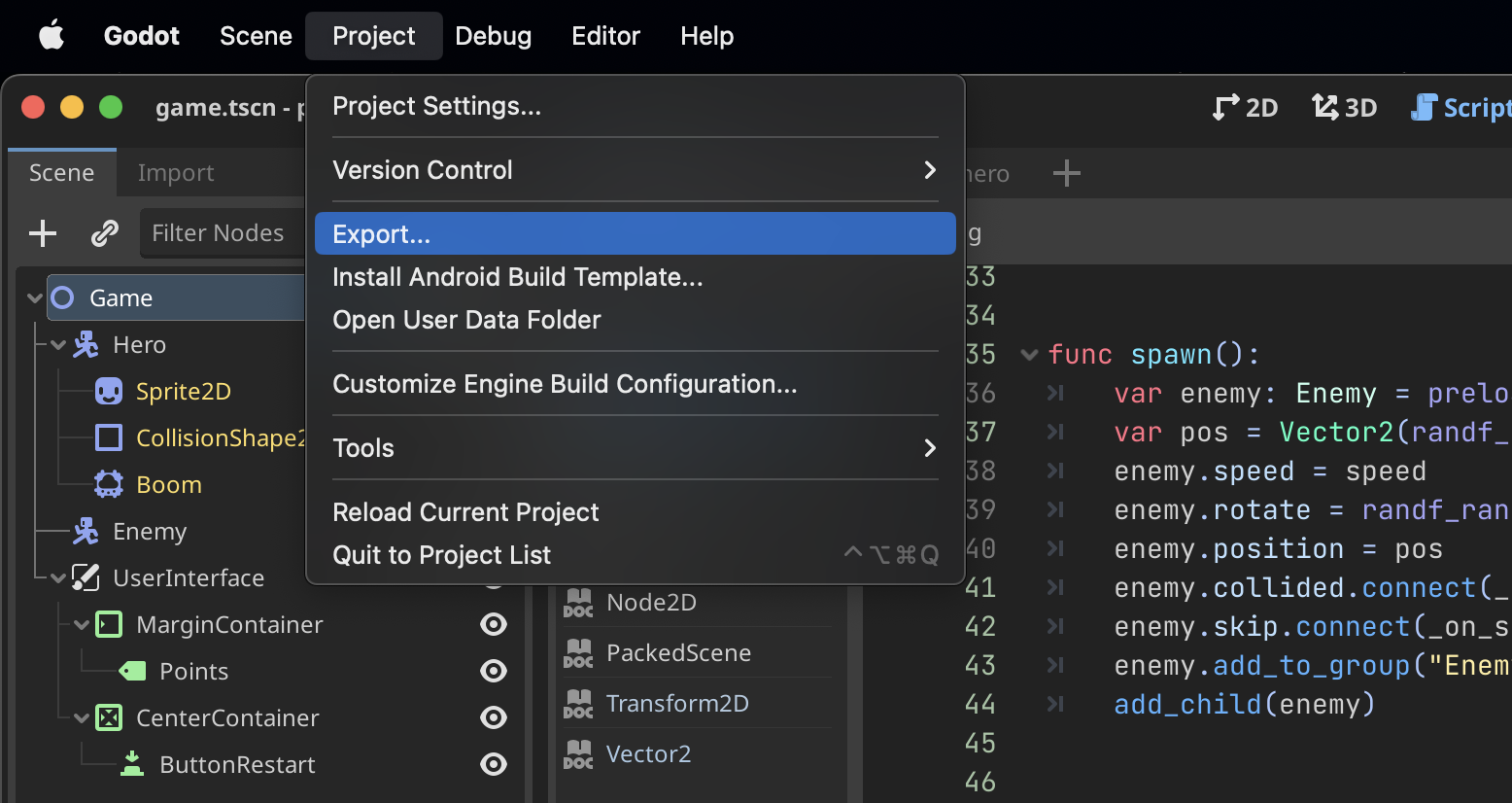Add a new child node with plus icon

pyautogui.click(x=43, y=233)
